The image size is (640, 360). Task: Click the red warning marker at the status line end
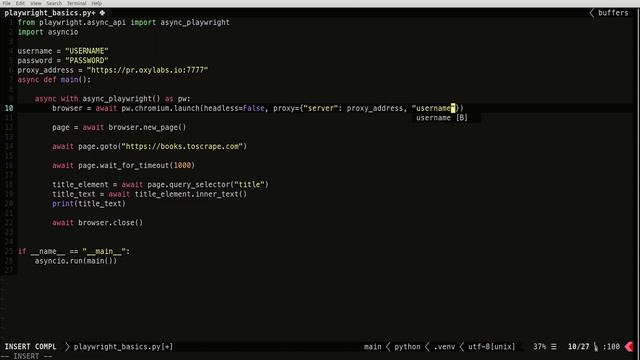(x=629, y=347)
